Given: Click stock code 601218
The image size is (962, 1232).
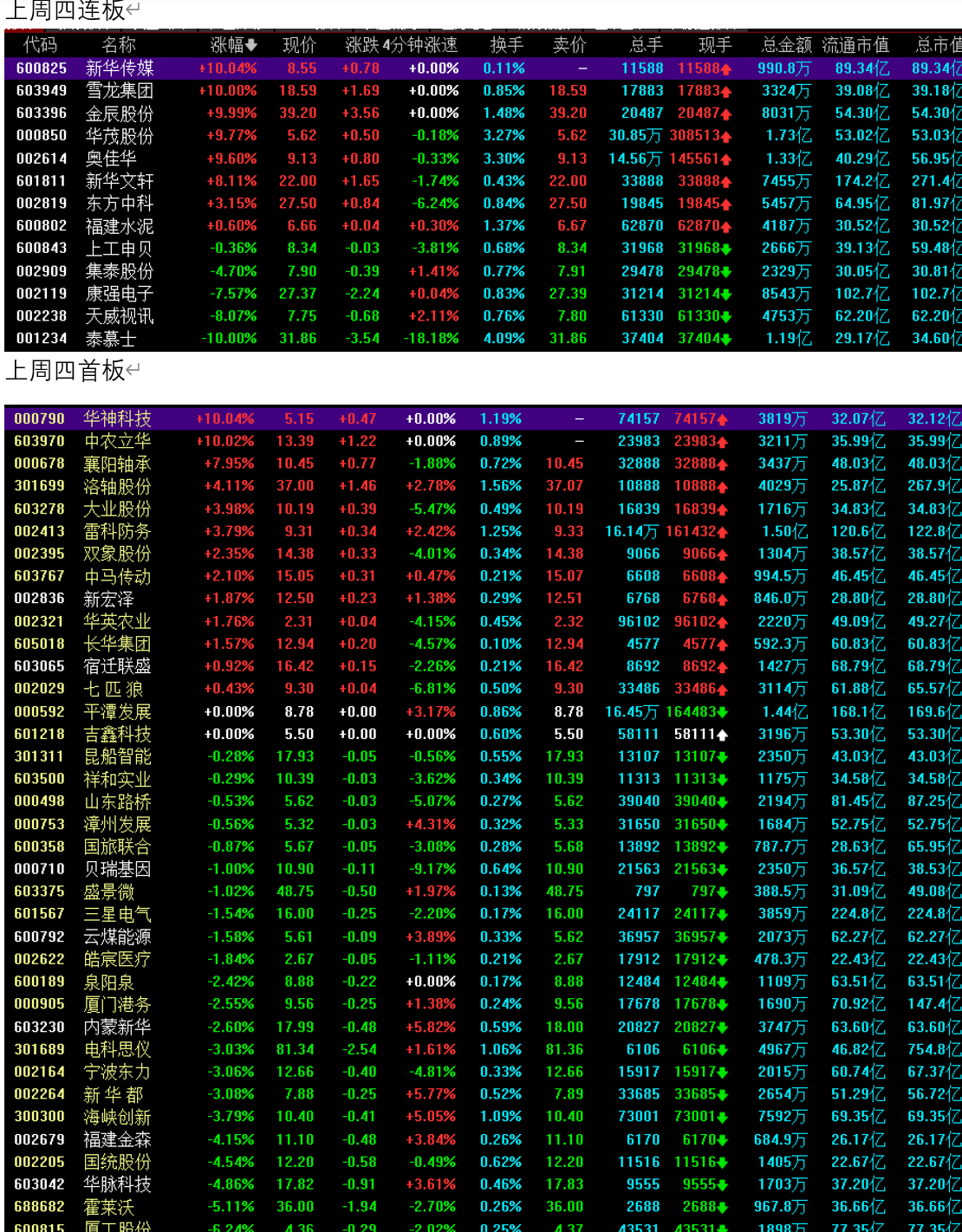Looking at the screenshot, I should tap(39, 734).
